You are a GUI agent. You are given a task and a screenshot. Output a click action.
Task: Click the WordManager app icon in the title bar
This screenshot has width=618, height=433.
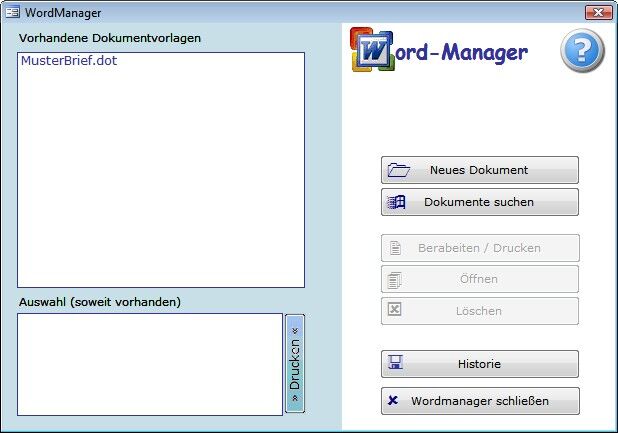13,12
